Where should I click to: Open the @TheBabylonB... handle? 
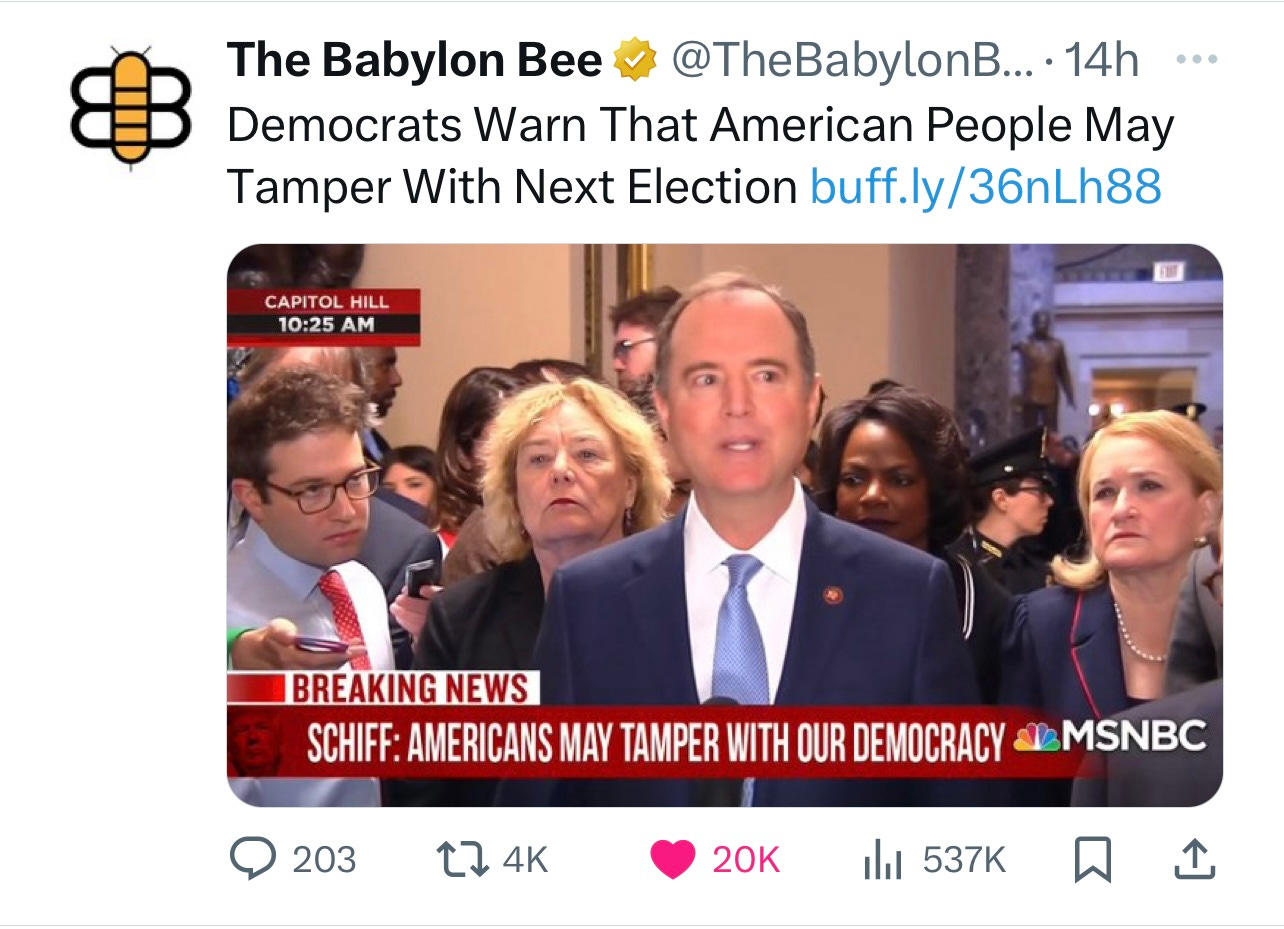pyautogui.click(x=850, y=62)
